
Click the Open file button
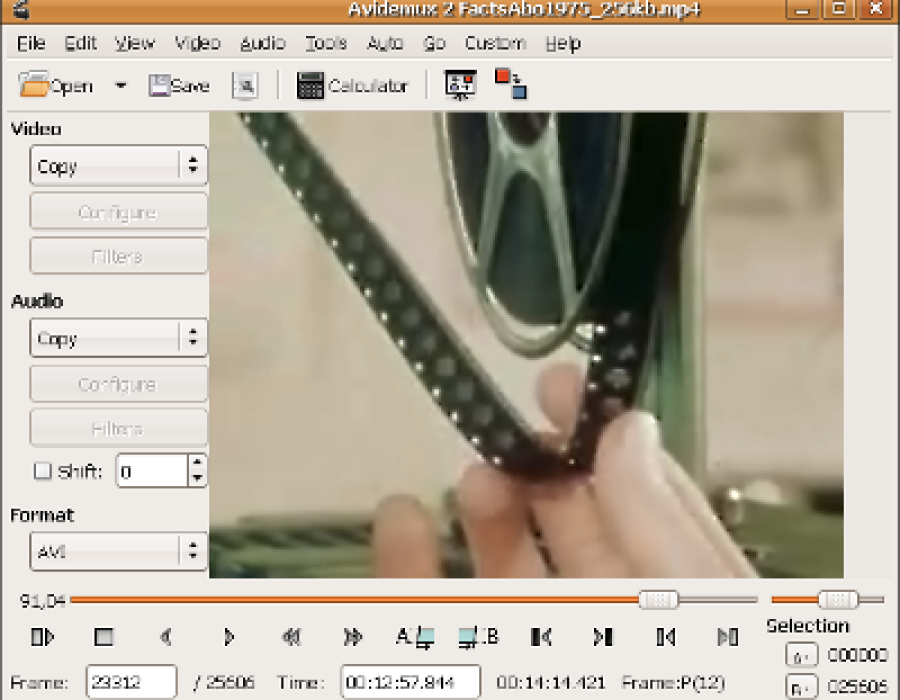tap(56, 86)
